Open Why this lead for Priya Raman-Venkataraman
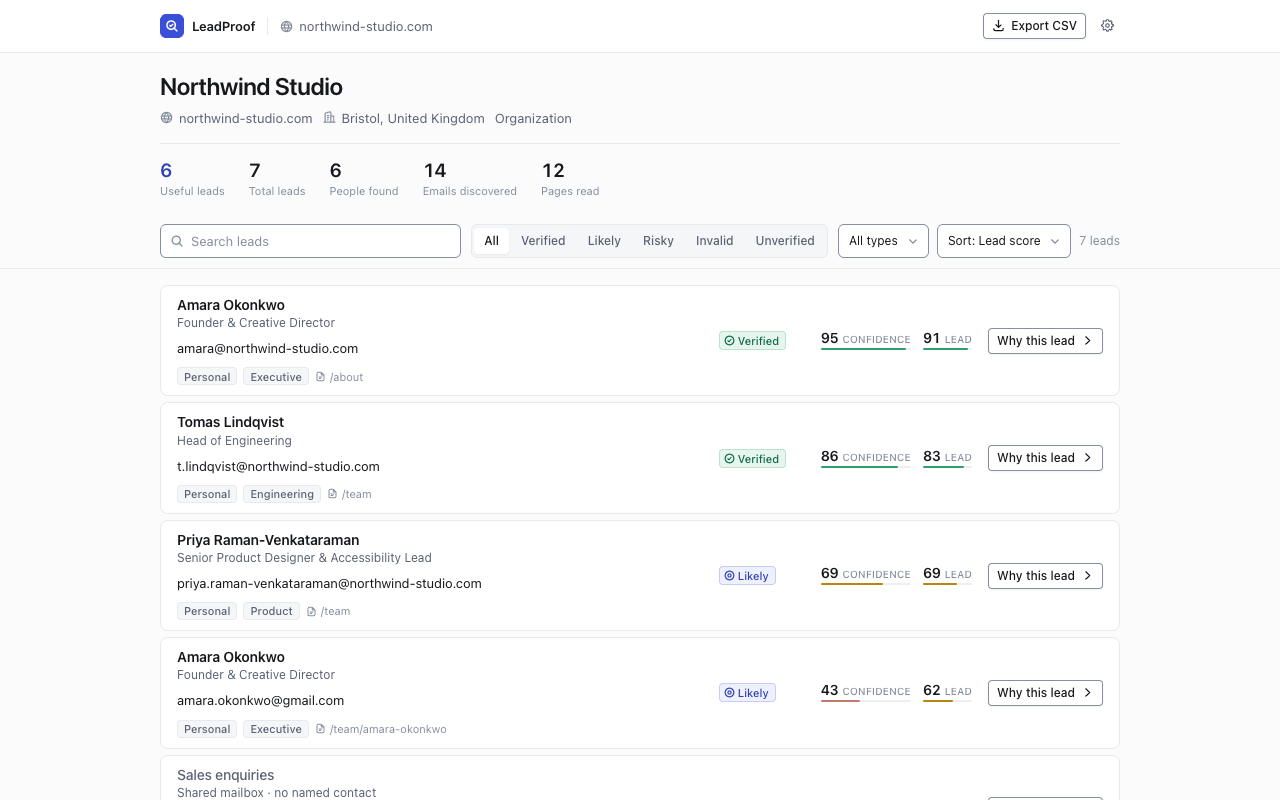Viewport: 1280px width, 800px height. coord(1045,576)
